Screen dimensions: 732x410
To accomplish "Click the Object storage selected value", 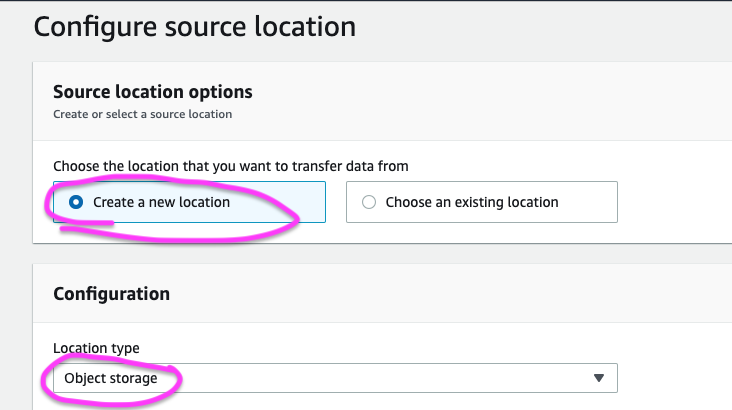I will click(x=111, y=378).
